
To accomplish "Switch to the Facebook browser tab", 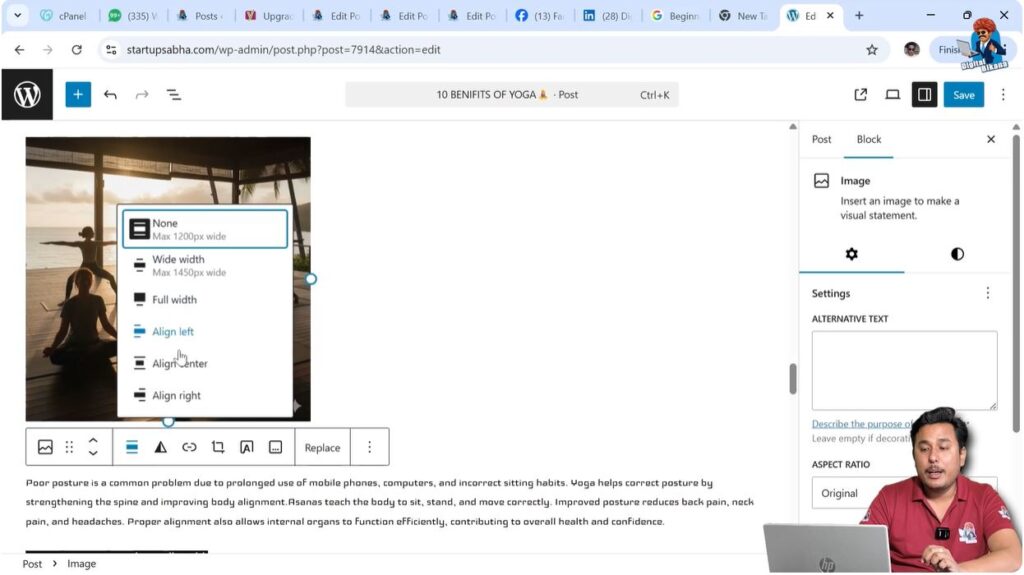I will point(539,16).
